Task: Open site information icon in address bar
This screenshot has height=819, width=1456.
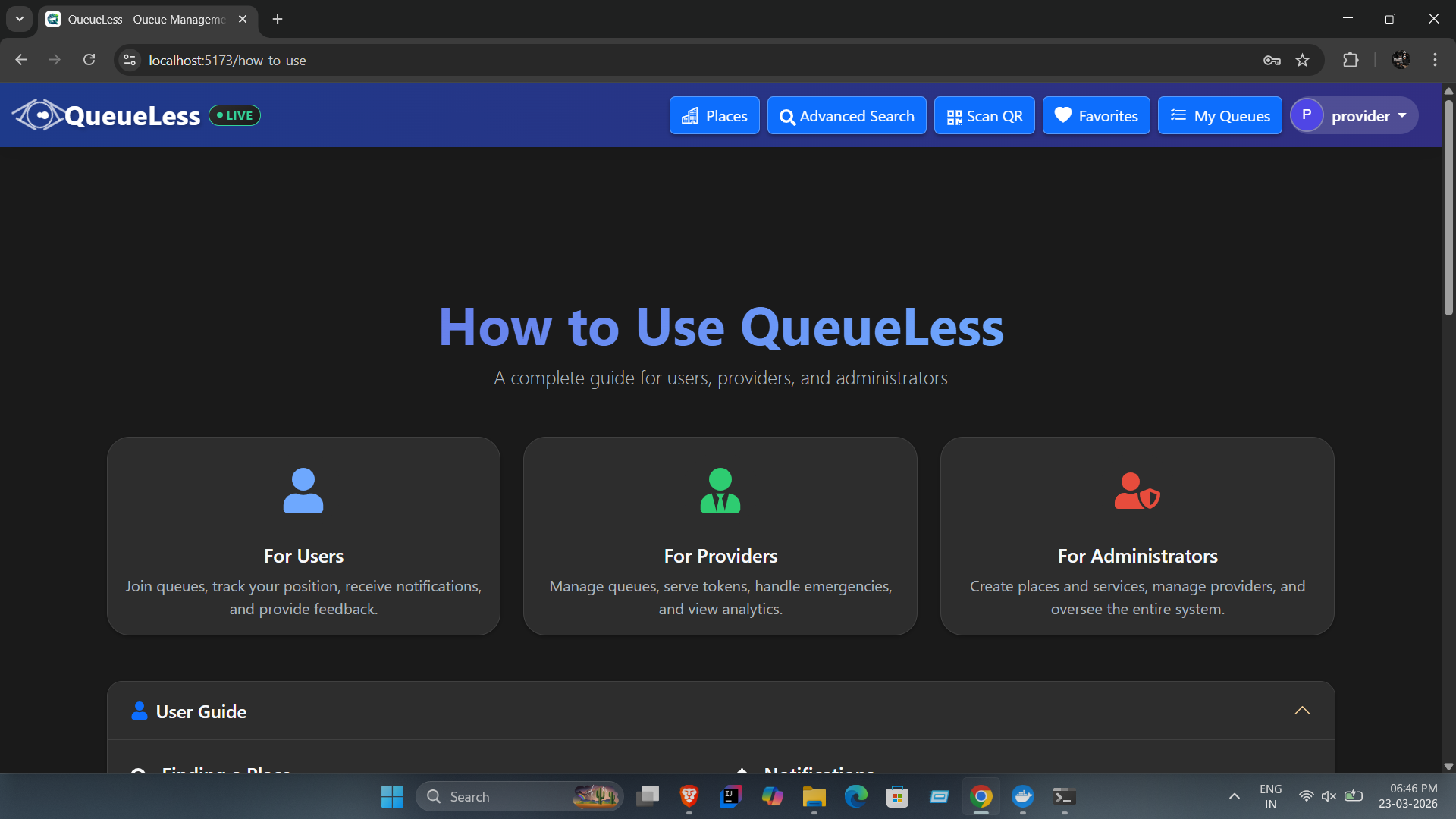Action: tap(130, 60)
